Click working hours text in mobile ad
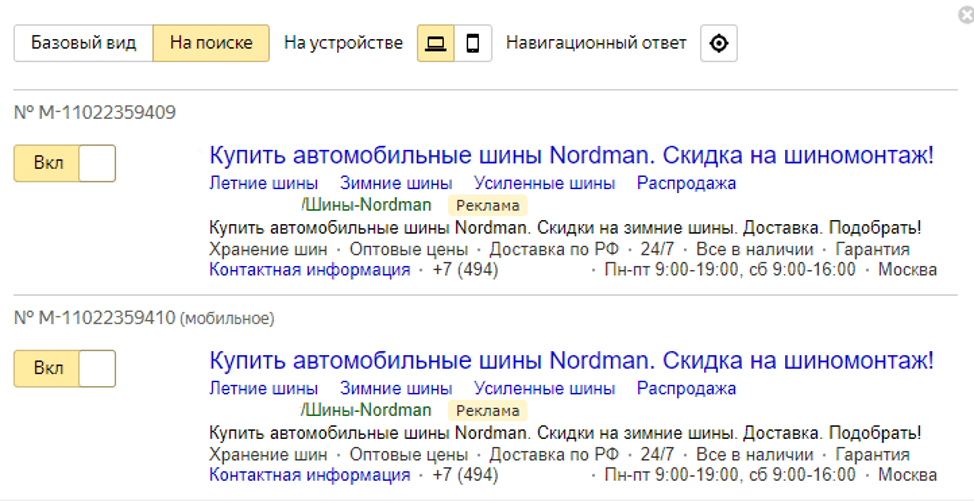 click(730, 475)
